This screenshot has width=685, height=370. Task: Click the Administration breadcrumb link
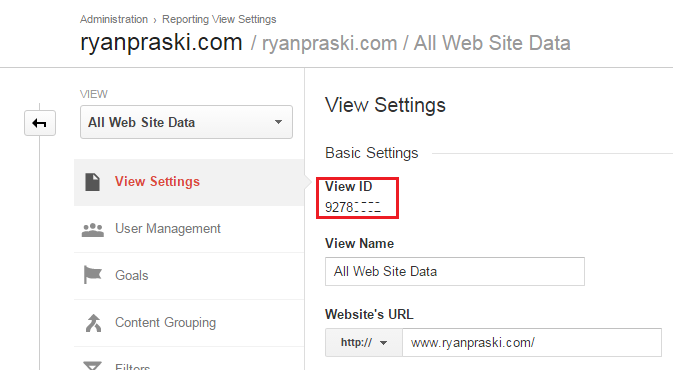(114, 19)
